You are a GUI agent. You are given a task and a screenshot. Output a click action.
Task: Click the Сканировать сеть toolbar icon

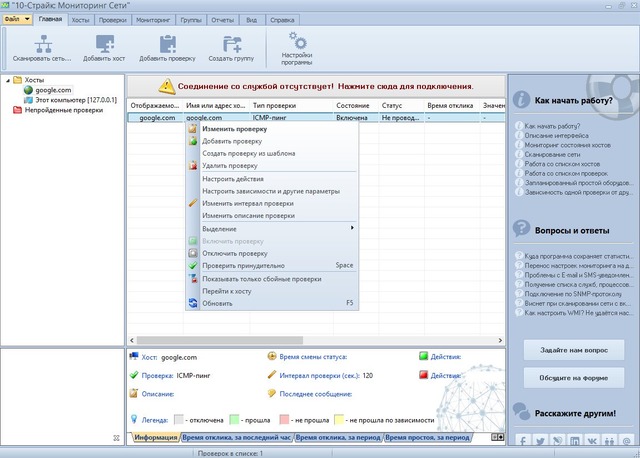click(43, 43)
